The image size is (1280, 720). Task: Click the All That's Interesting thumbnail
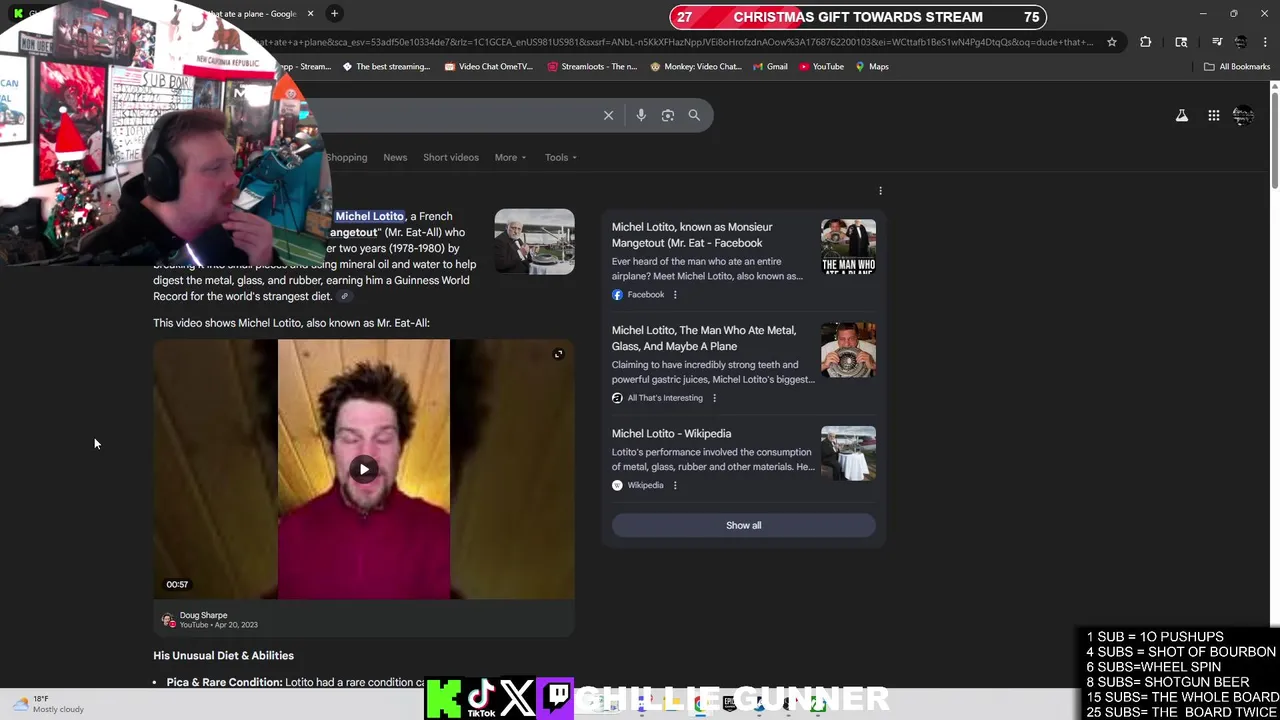point(848,350)
